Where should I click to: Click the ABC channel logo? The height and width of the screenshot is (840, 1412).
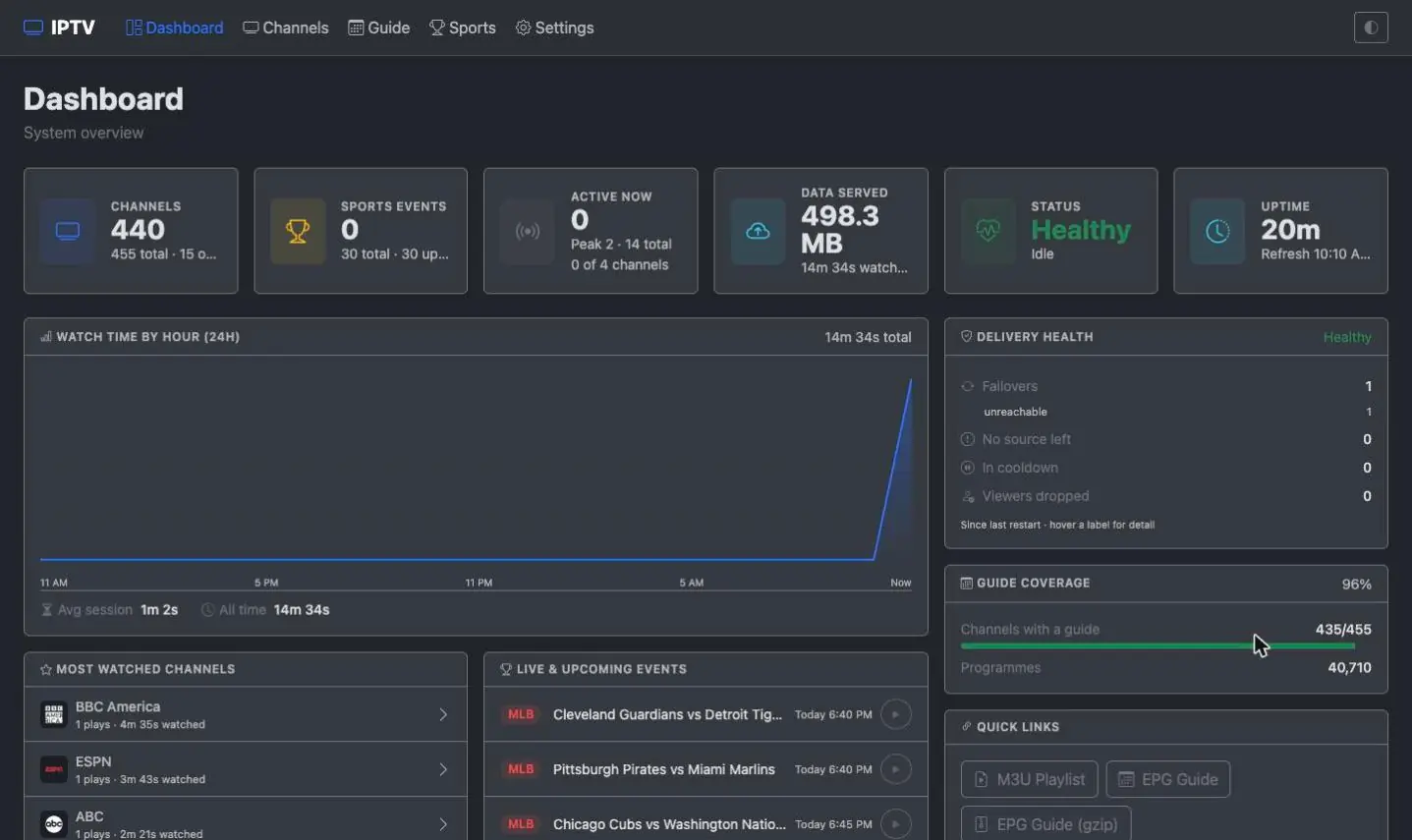54,824
